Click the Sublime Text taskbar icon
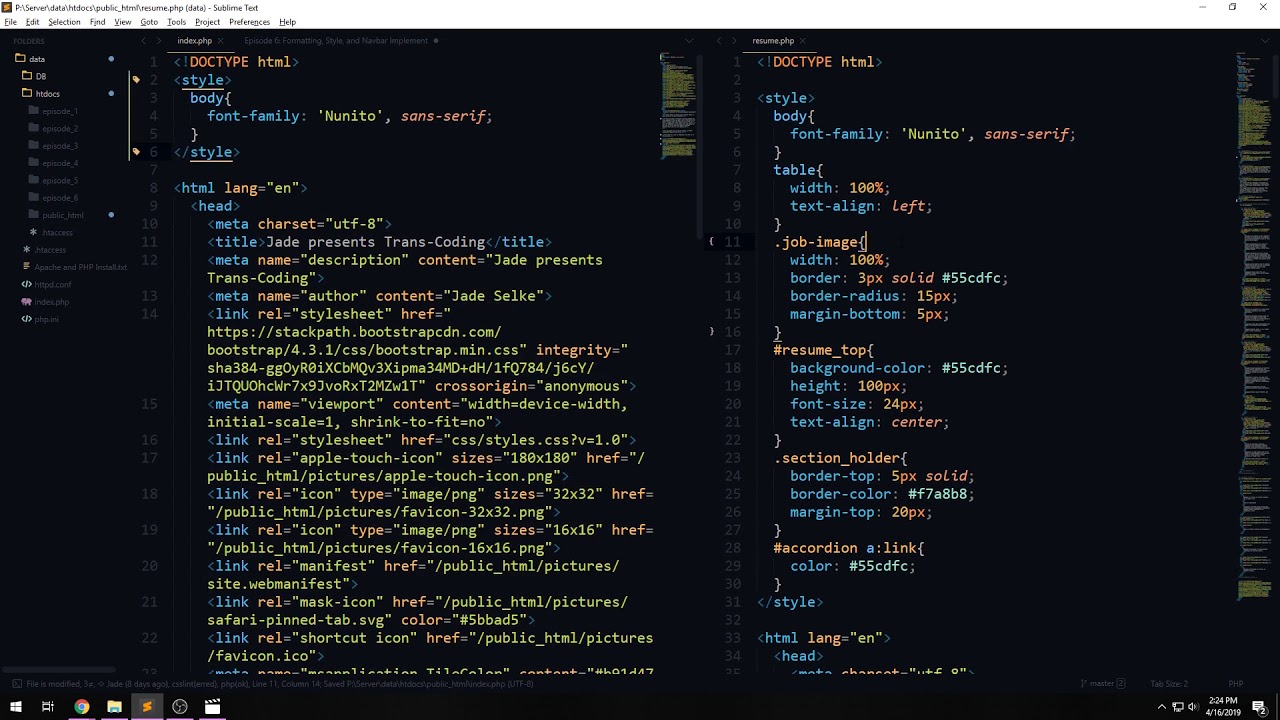 tap(147, 707)
